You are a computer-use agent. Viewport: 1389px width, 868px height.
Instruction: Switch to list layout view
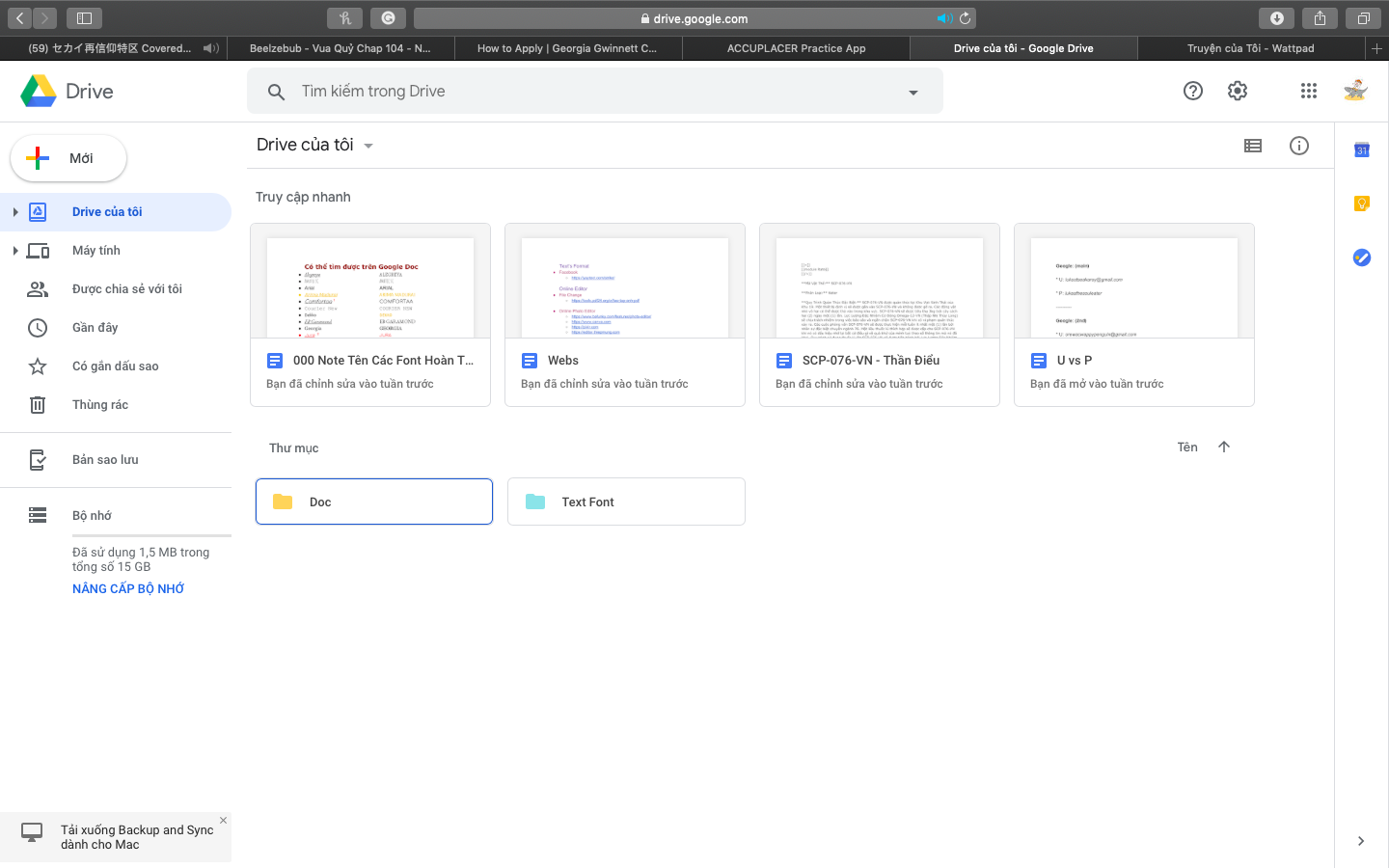[1253, 146]
